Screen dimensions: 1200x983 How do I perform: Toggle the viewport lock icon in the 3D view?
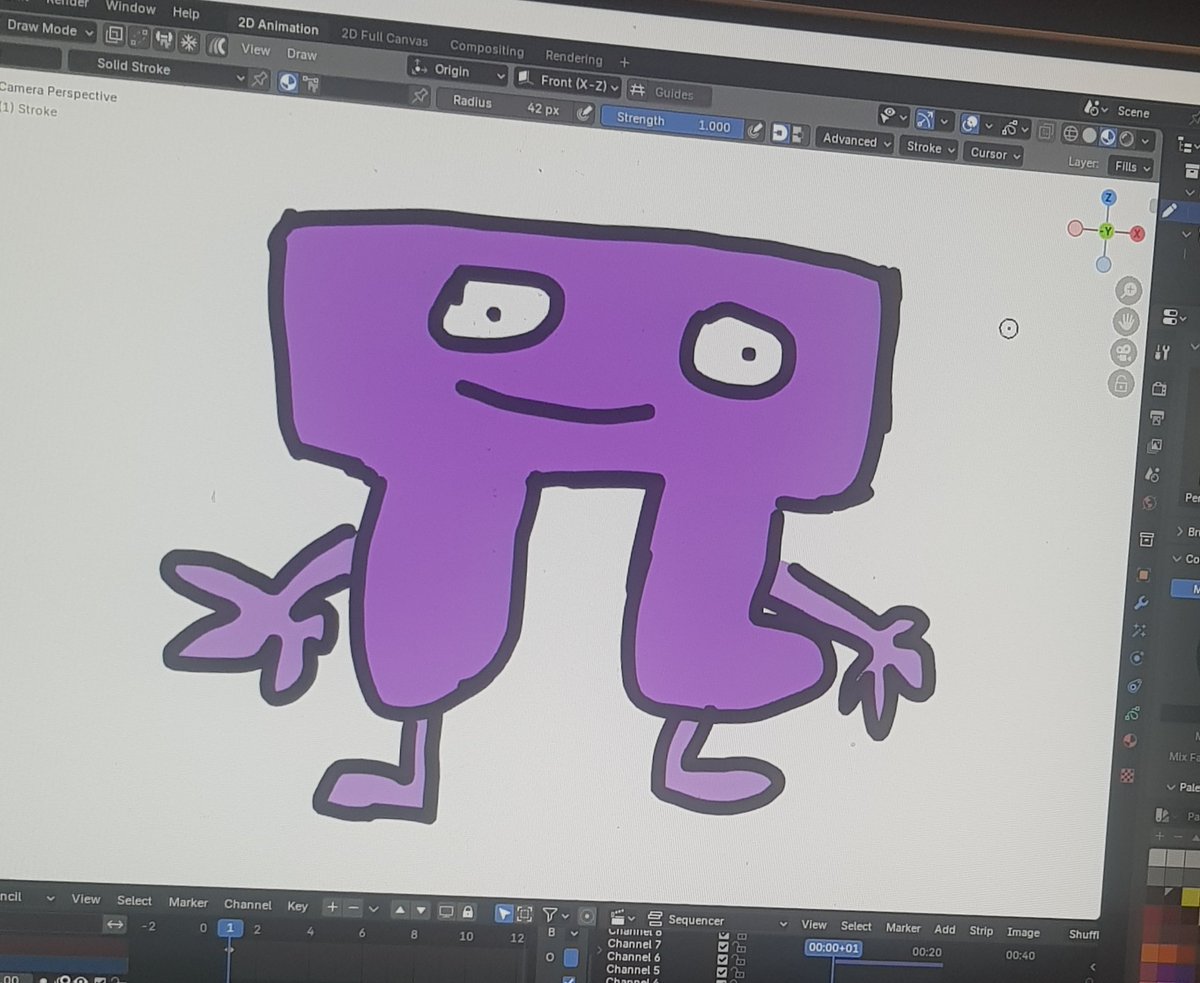(x=1122, y=379)
